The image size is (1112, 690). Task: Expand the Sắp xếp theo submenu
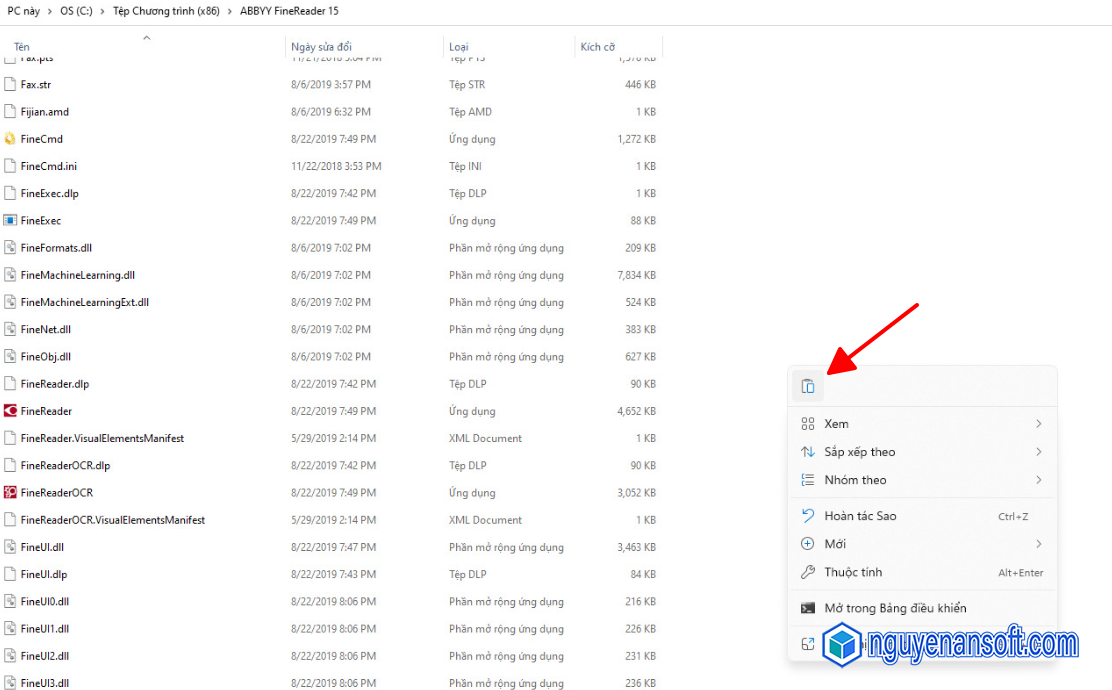pyautogui.click(x=1038, y=452)
